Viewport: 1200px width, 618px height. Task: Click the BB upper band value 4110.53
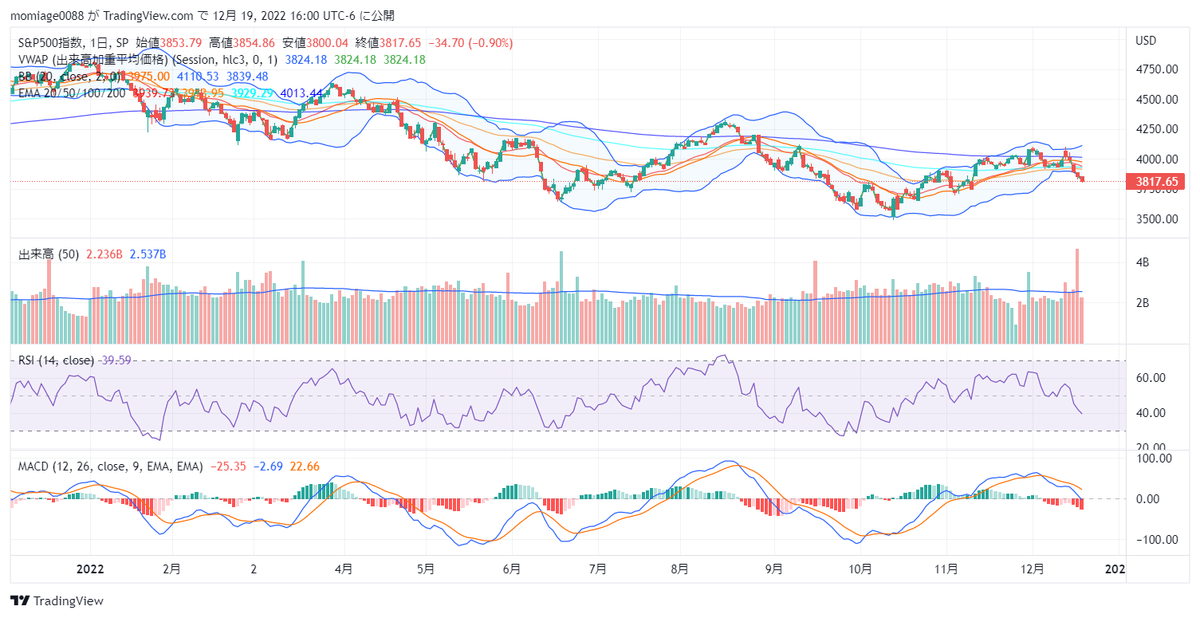pyautogui.click(x=197, y=76)
